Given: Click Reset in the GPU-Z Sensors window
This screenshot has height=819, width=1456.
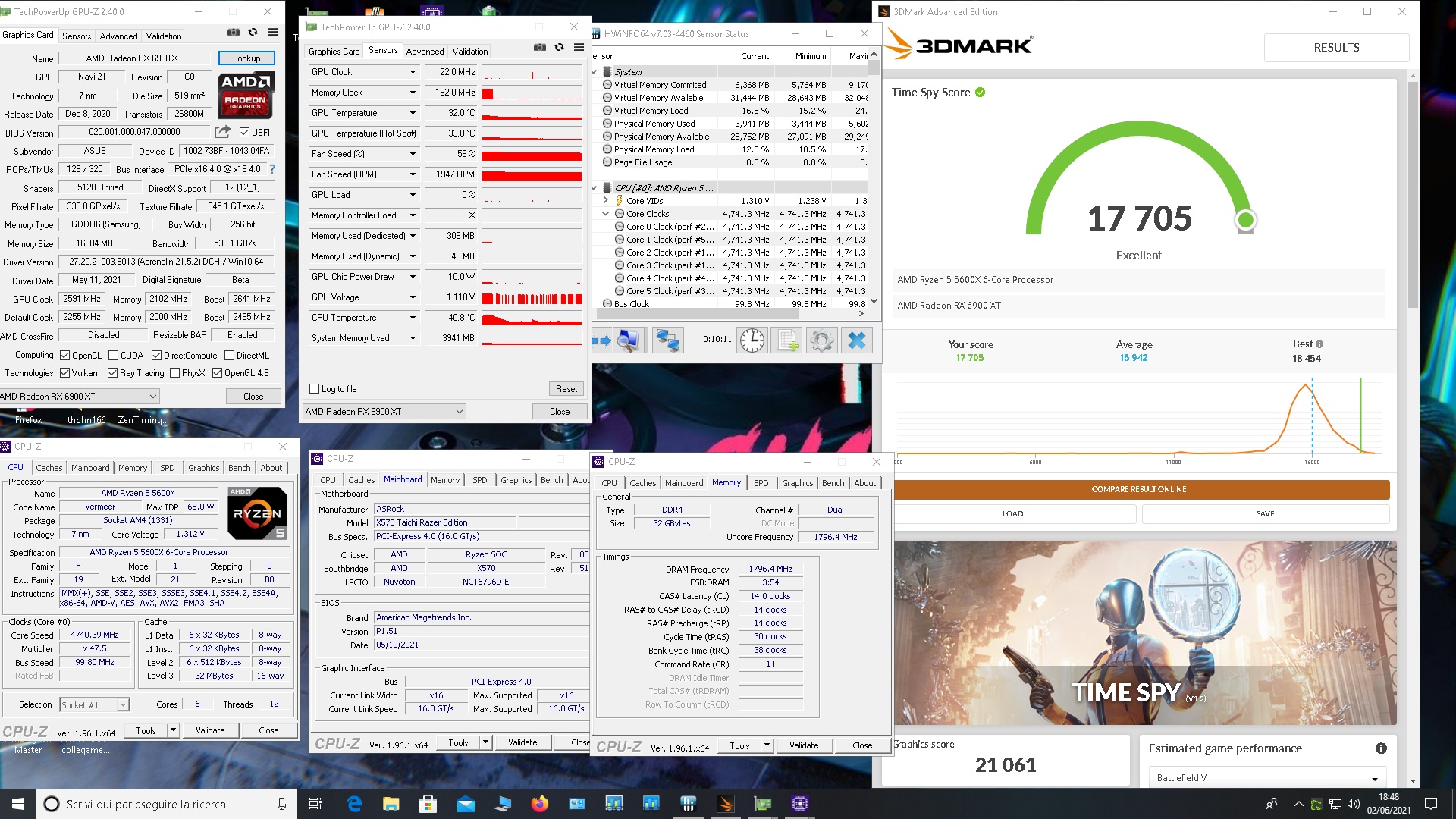Looking at the screenshot, I should [x=566, y=389].
